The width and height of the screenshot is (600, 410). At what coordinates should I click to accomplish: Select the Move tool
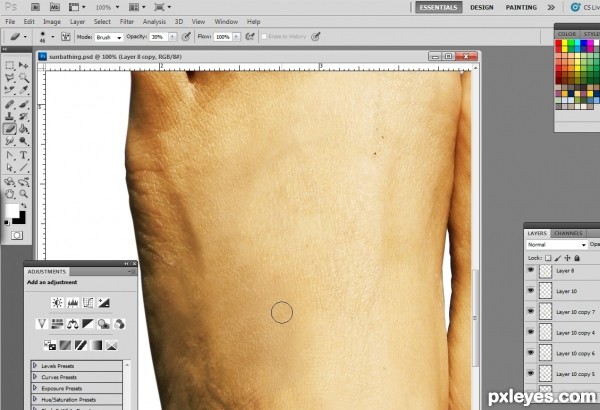23,65
